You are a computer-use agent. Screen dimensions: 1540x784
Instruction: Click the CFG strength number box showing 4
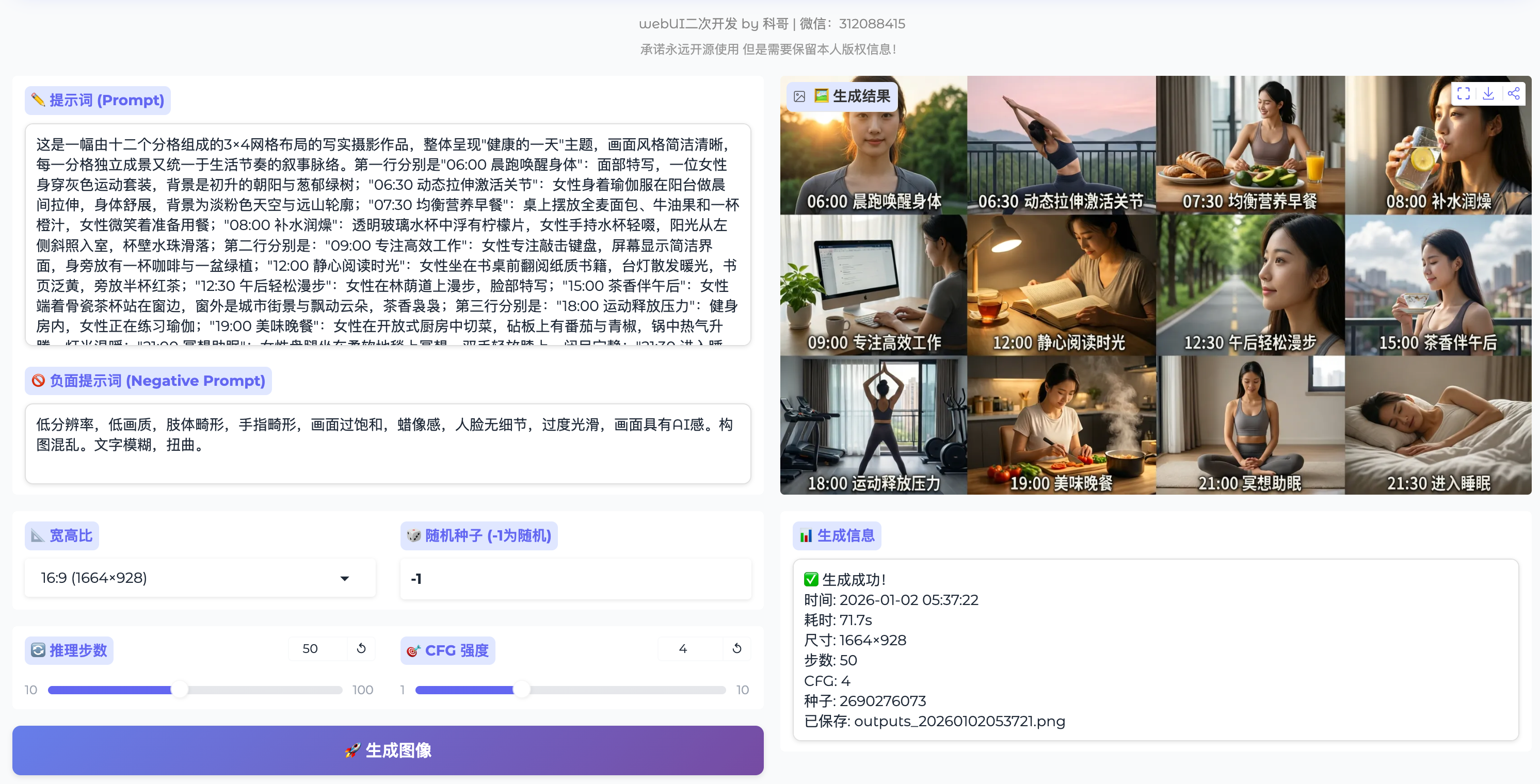688,648
